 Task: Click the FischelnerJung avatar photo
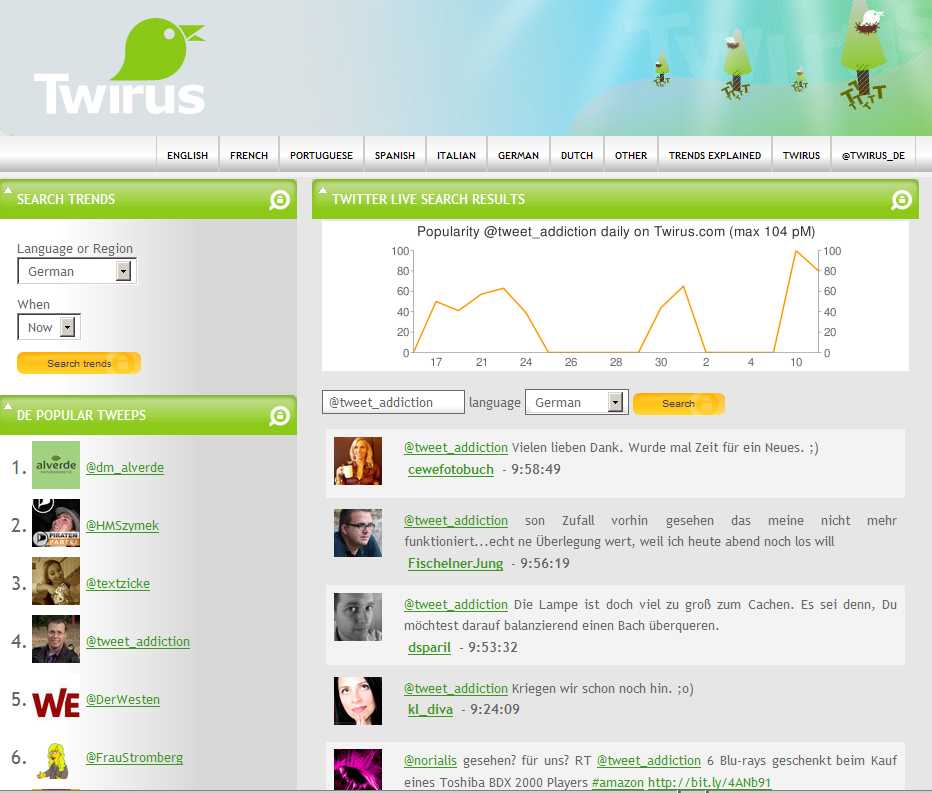click(x=358, y=533)
